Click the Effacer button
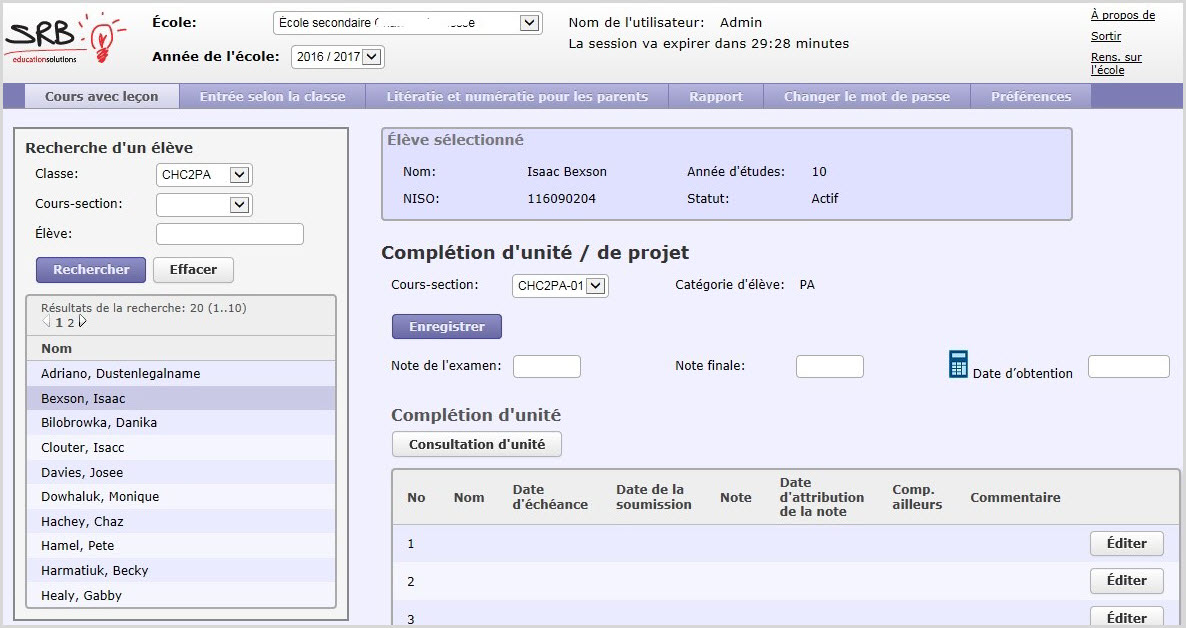 click(x=199, y=270)
